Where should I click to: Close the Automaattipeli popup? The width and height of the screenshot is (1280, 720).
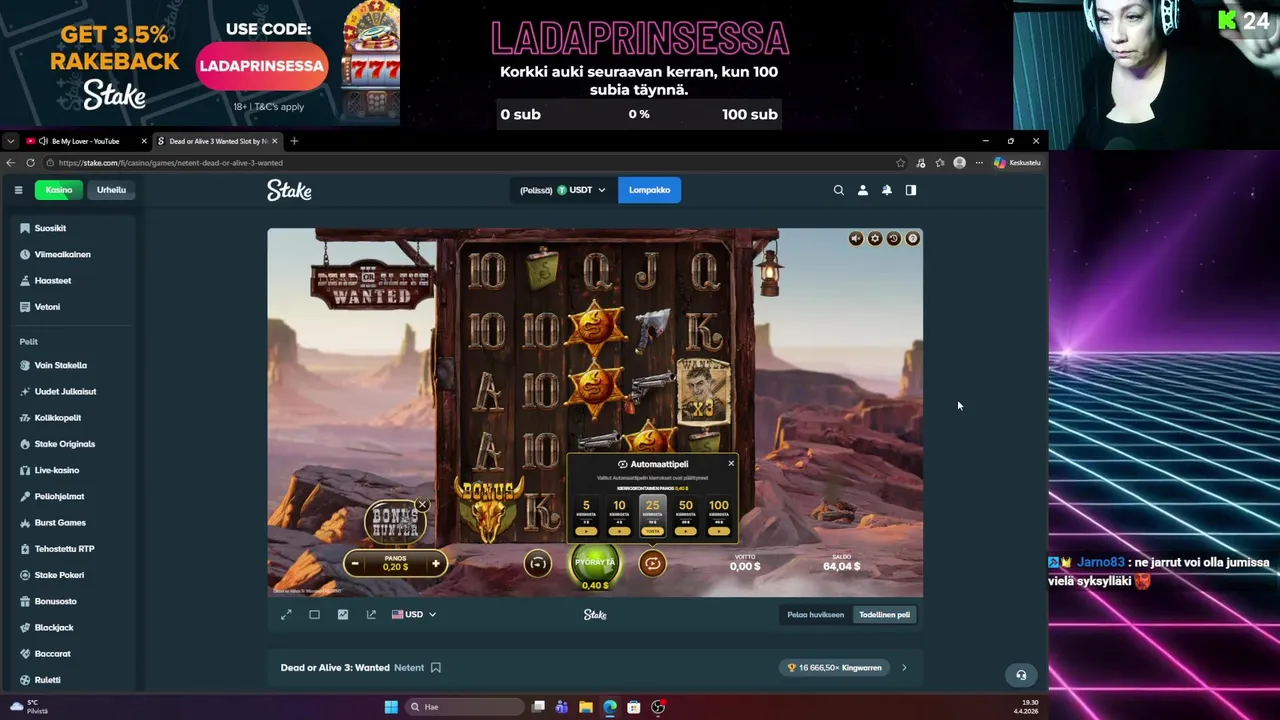(x=731, y=463)
